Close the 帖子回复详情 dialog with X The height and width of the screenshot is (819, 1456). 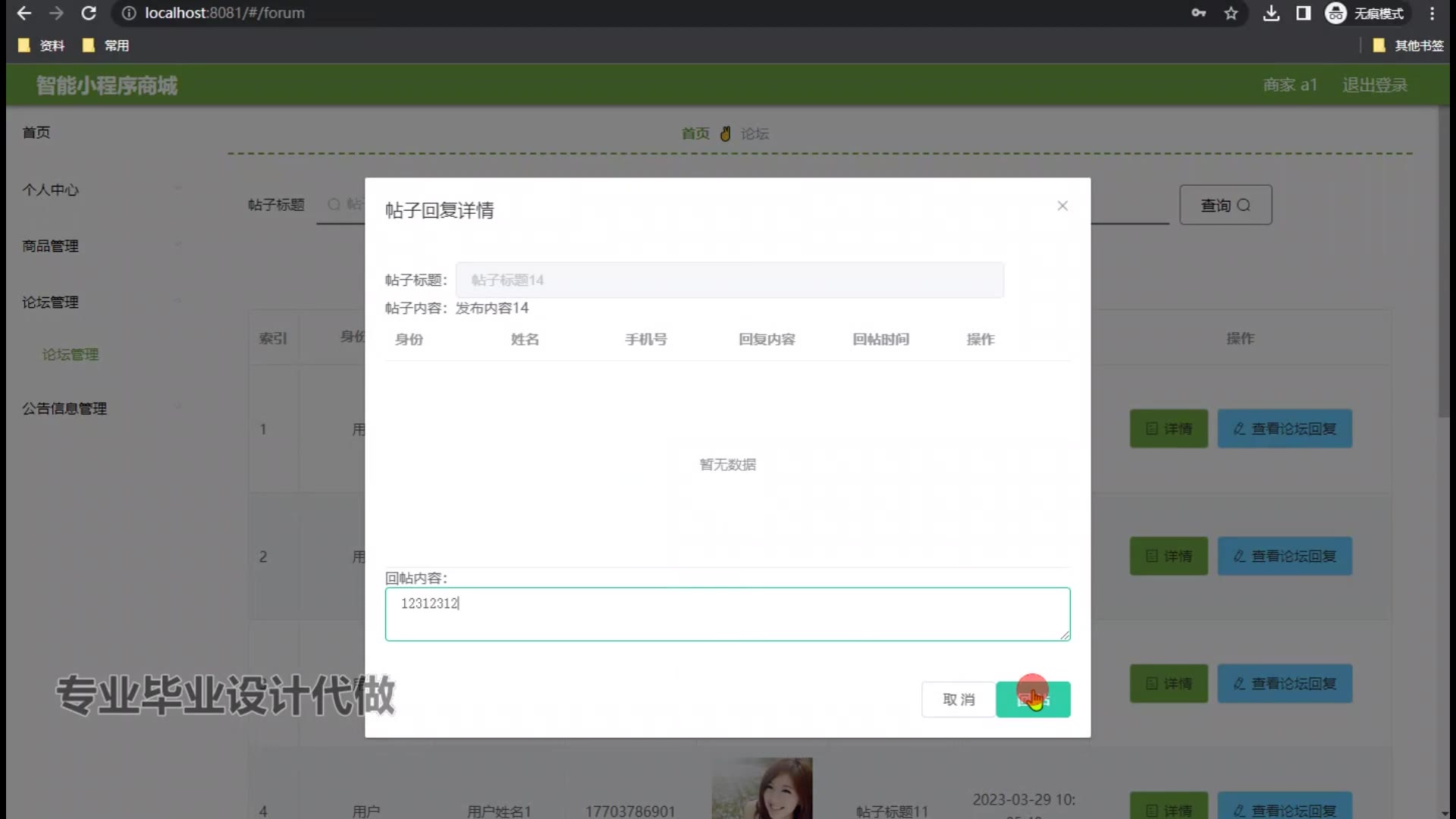1062,206
